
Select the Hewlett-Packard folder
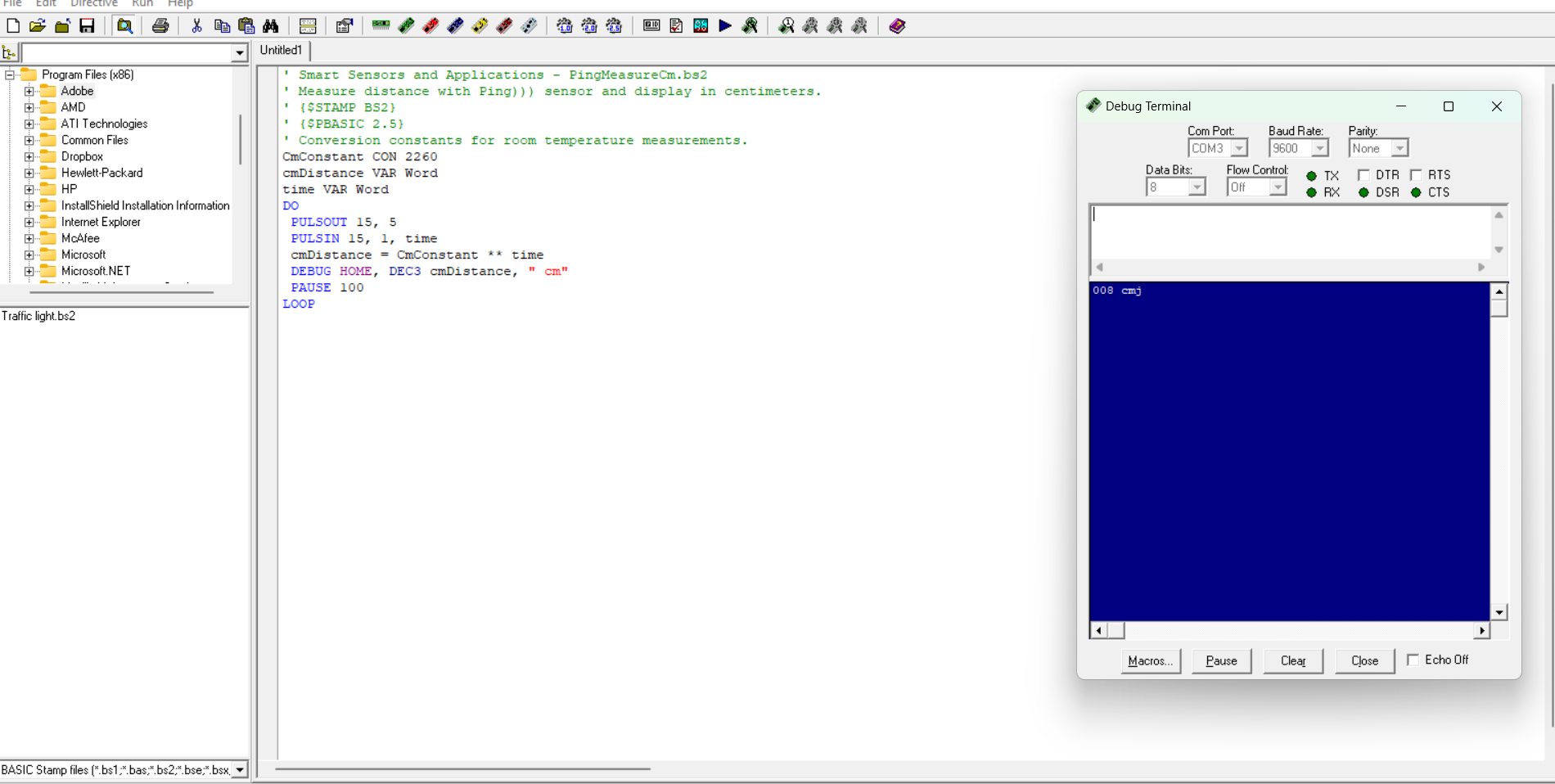[101, 173]
